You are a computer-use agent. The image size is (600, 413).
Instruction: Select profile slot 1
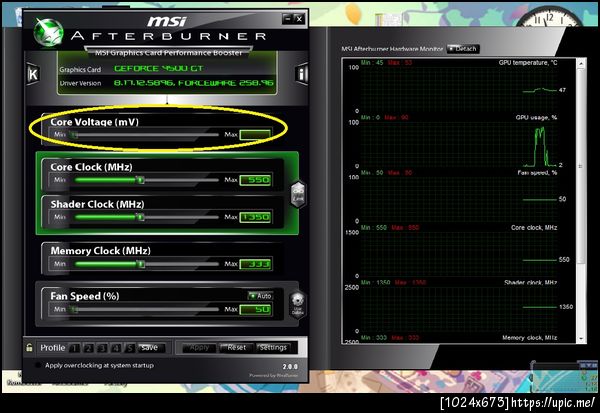74,348
